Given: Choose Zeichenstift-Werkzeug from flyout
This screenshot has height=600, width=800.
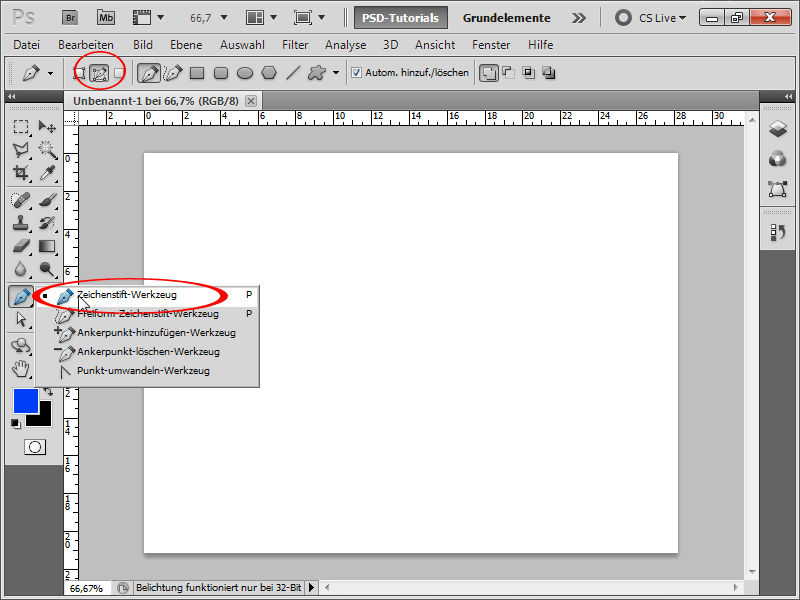Looking at the screenshot, I should tap(148, 295).
